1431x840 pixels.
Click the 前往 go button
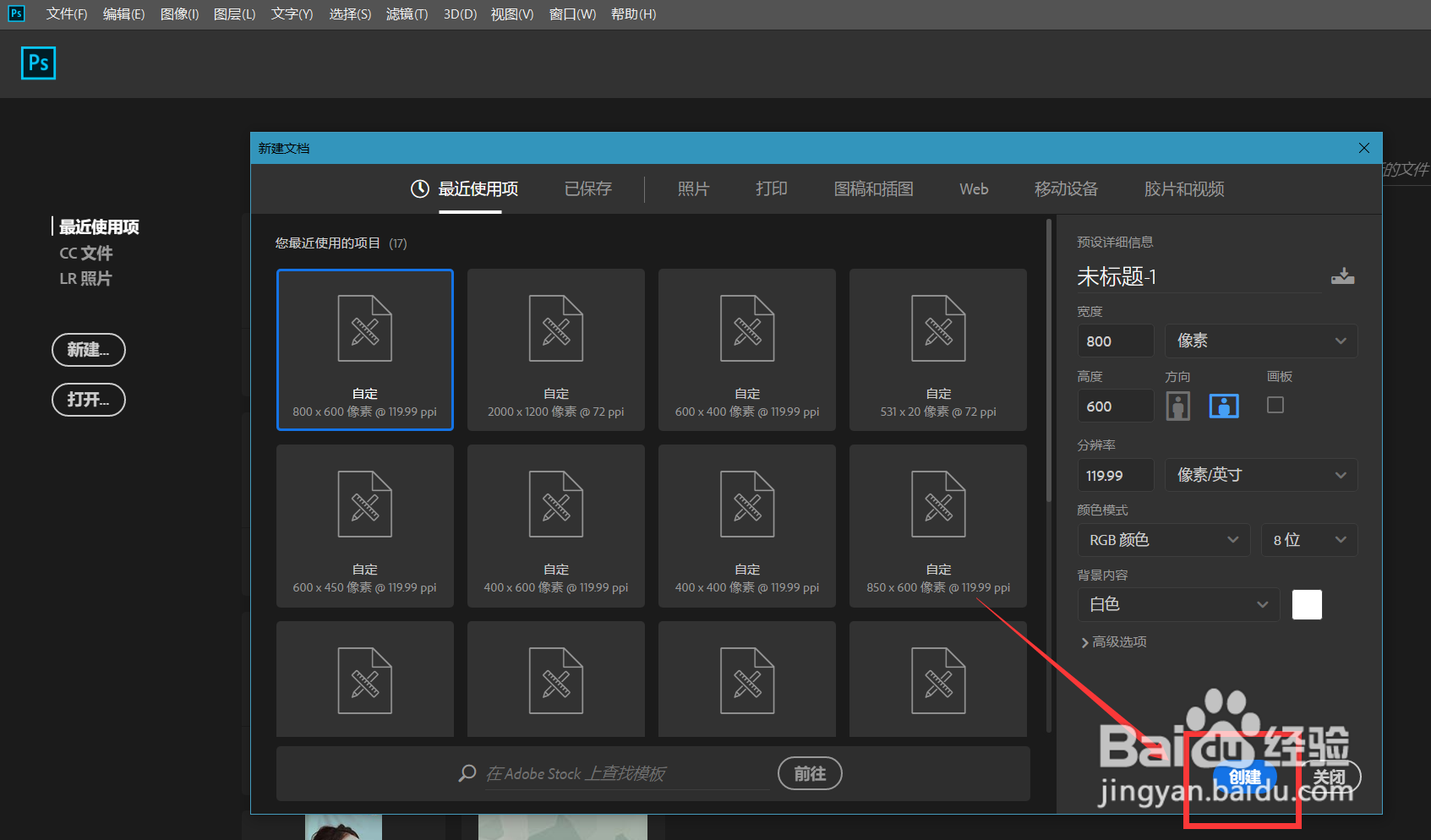tap(810, 773)
